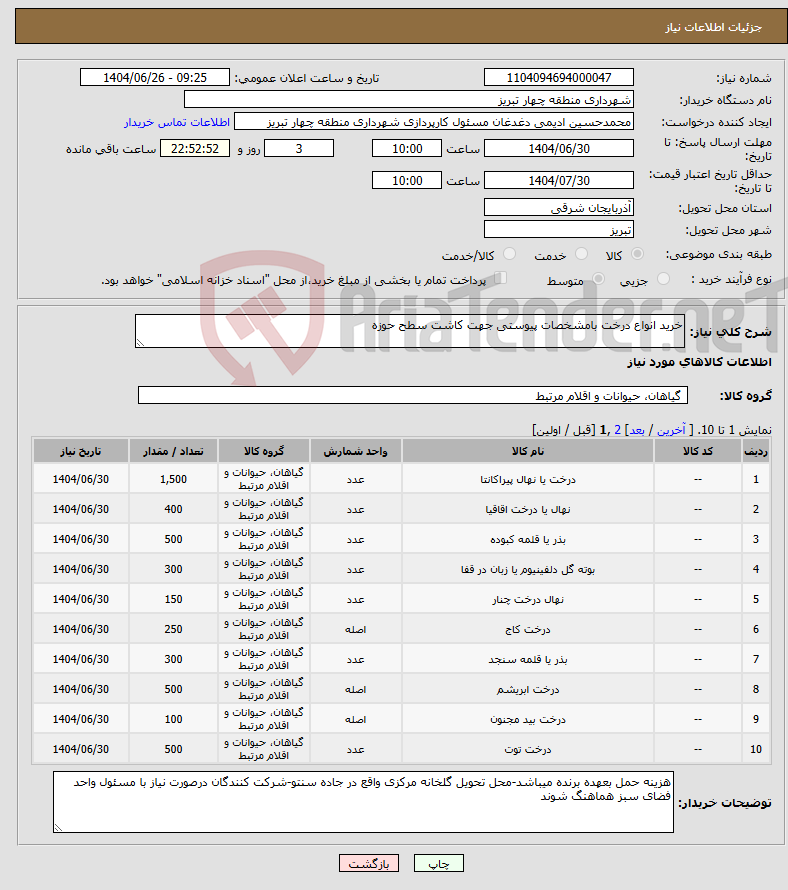
Task: Click the resize handle of شرح کلی نیاز box
Action: 140,342
